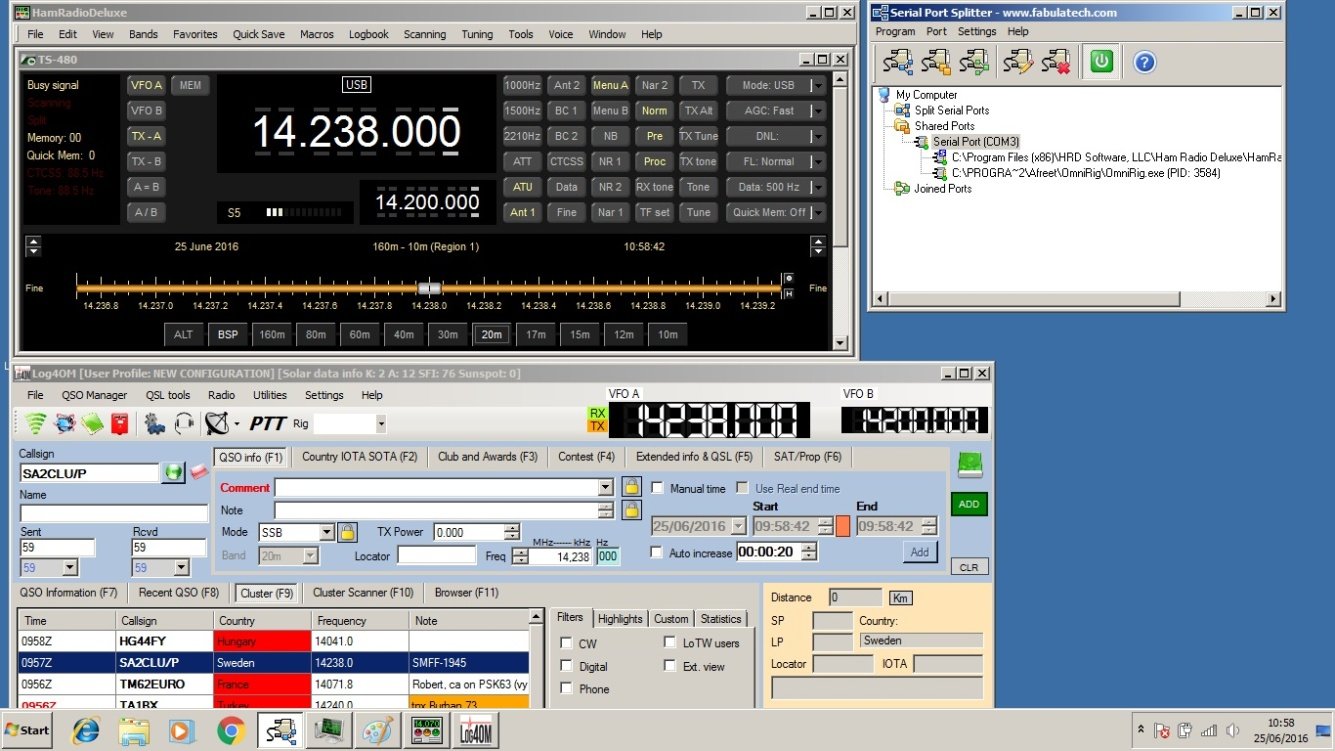This screenshot has height=751, width=1335.
Task: Check the Ext. view checkbox
Action: coord(670,666)
